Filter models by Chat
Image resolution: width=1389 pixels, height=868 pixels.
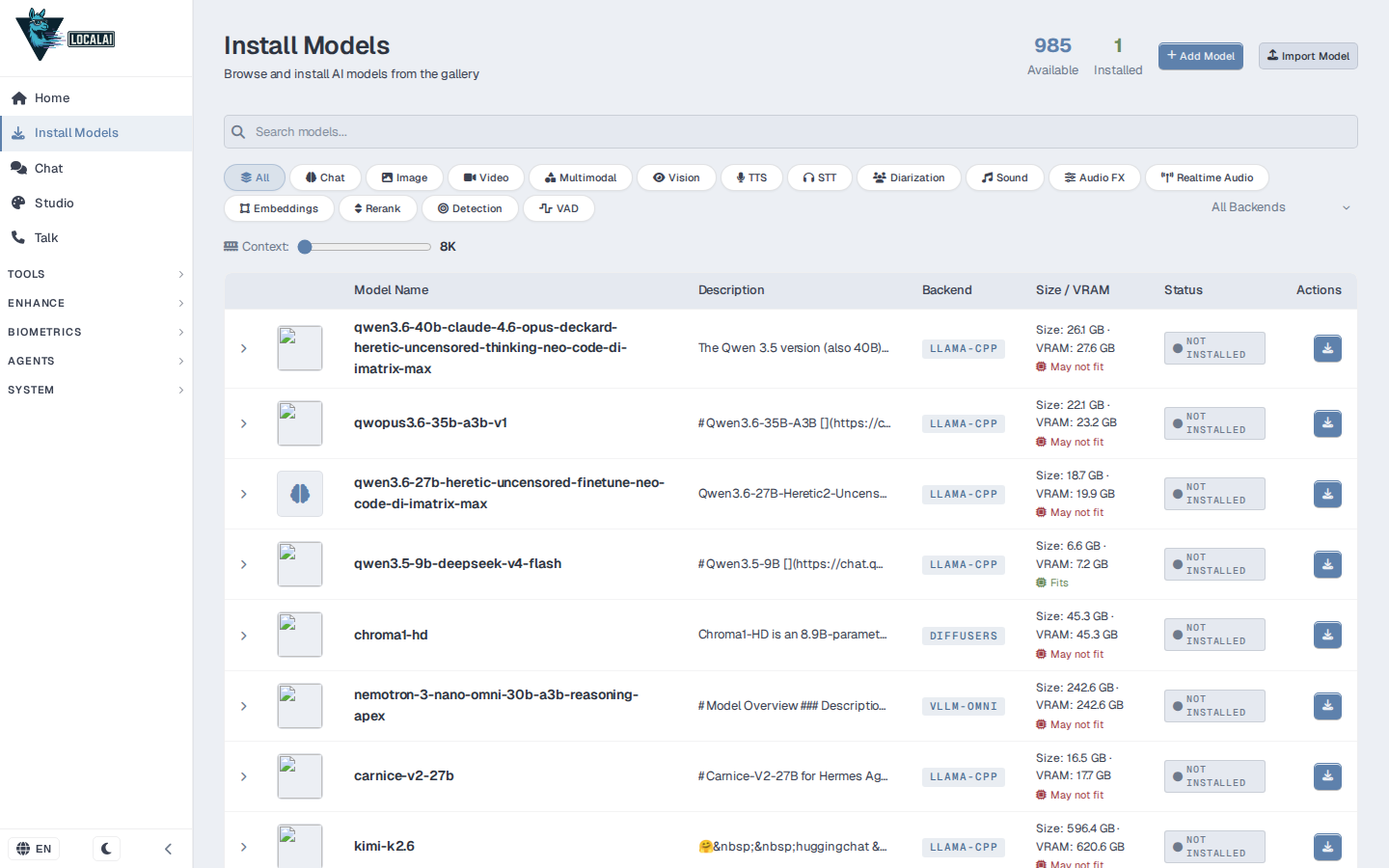pos(325,177)
